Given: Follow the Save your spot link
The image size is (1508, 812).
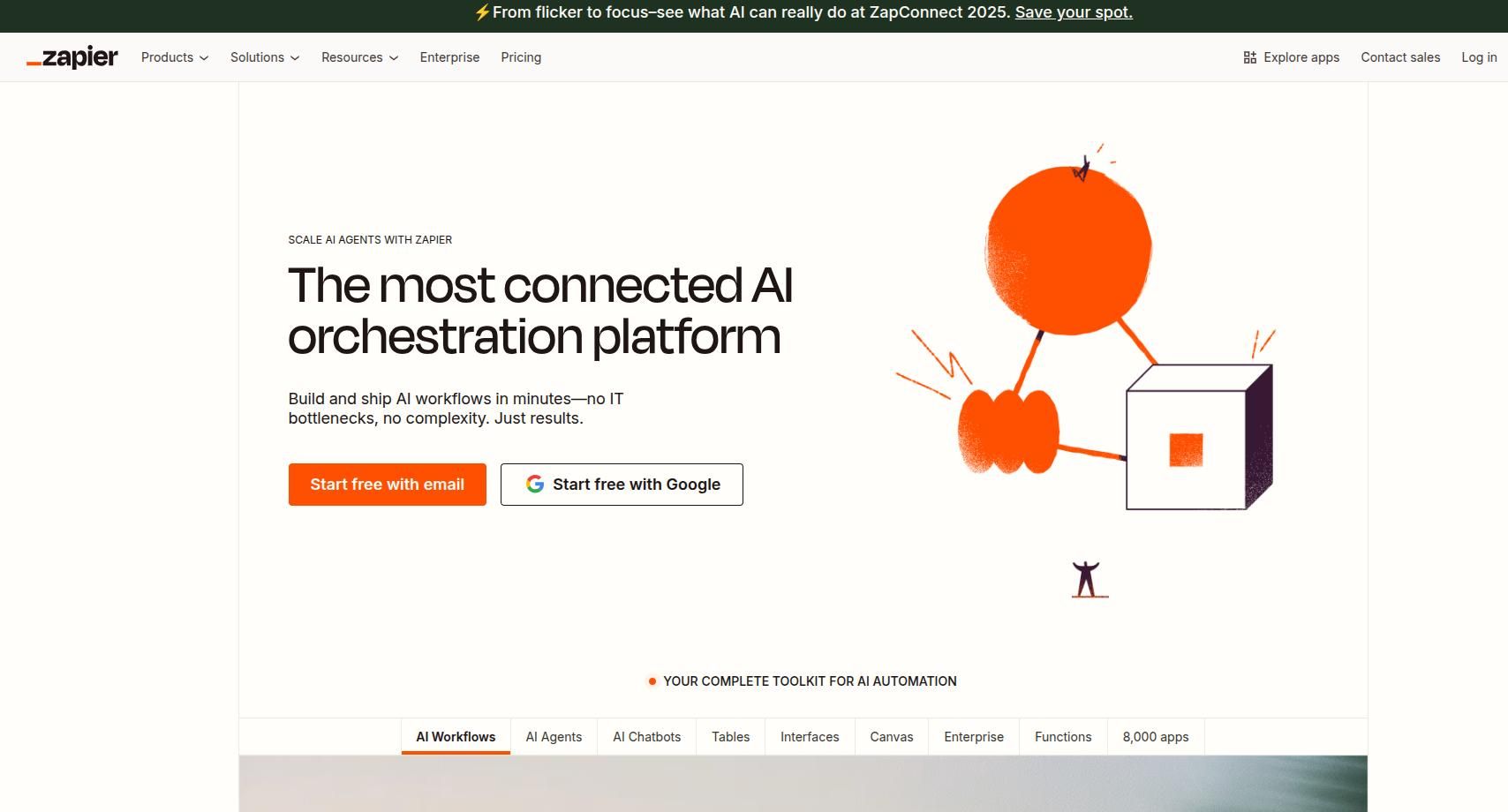Looking at the screenshot, I should 1074,12.
